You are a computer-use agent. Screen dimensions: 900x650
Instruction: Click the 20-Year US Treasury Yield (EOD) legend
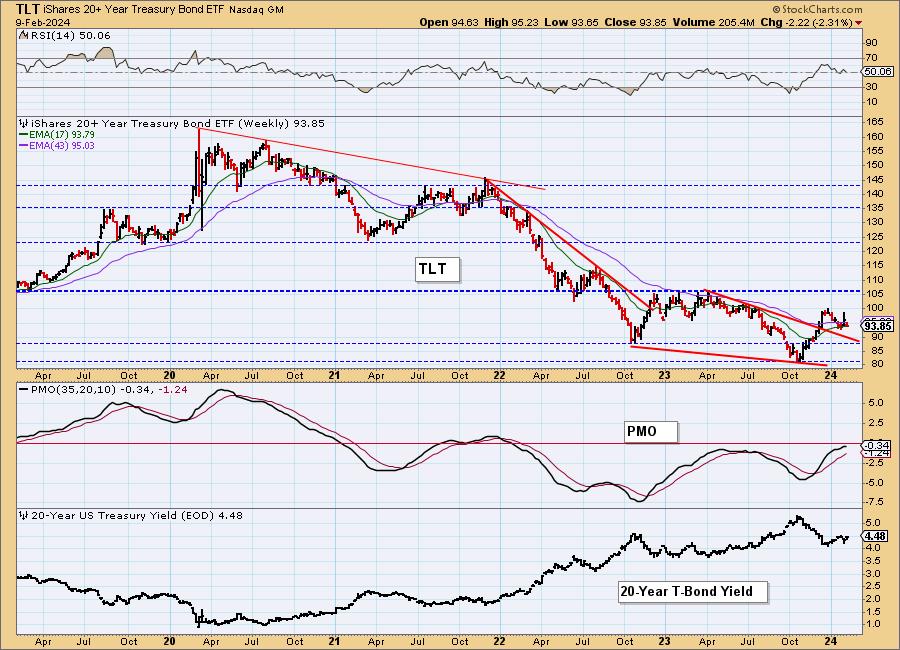point(131,516)
